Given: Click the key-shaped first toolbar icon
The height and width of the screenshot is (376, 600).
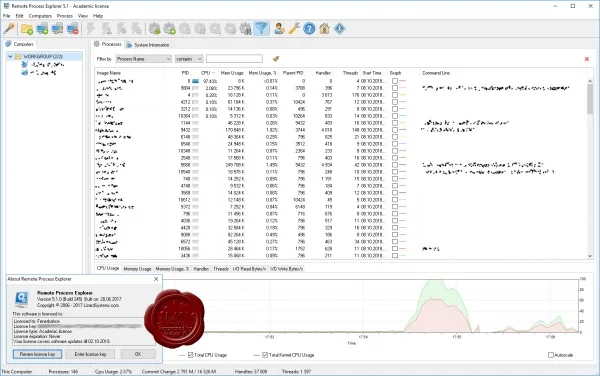Looking at the screenshot, I should [x=9, y=29].
